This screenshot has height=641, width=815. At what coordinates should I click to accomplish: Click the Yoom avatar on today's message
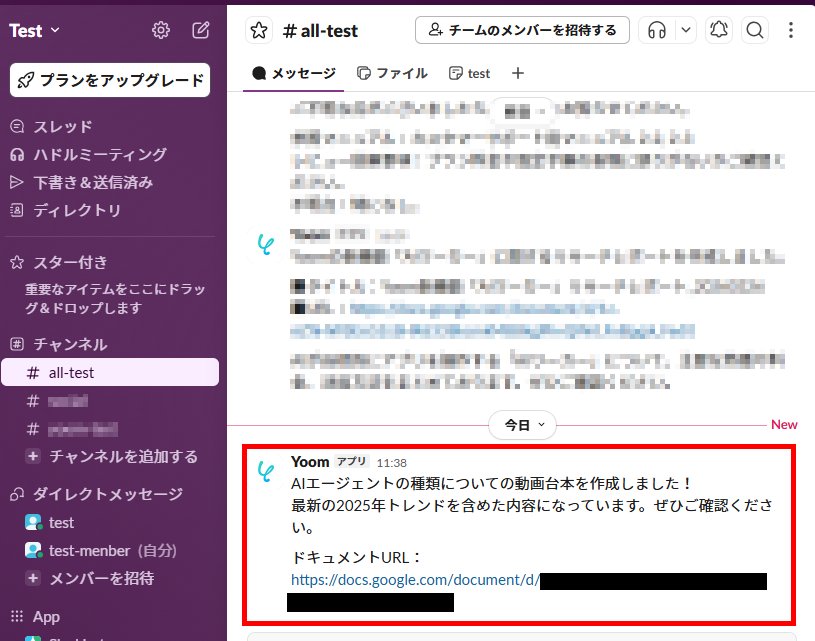click(266, 472)
